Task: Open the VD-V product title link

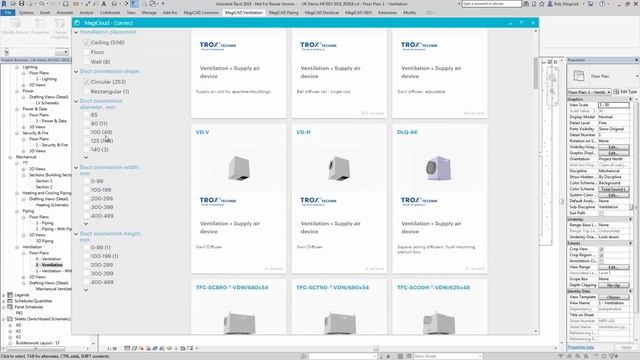Action: click(202, 132)
